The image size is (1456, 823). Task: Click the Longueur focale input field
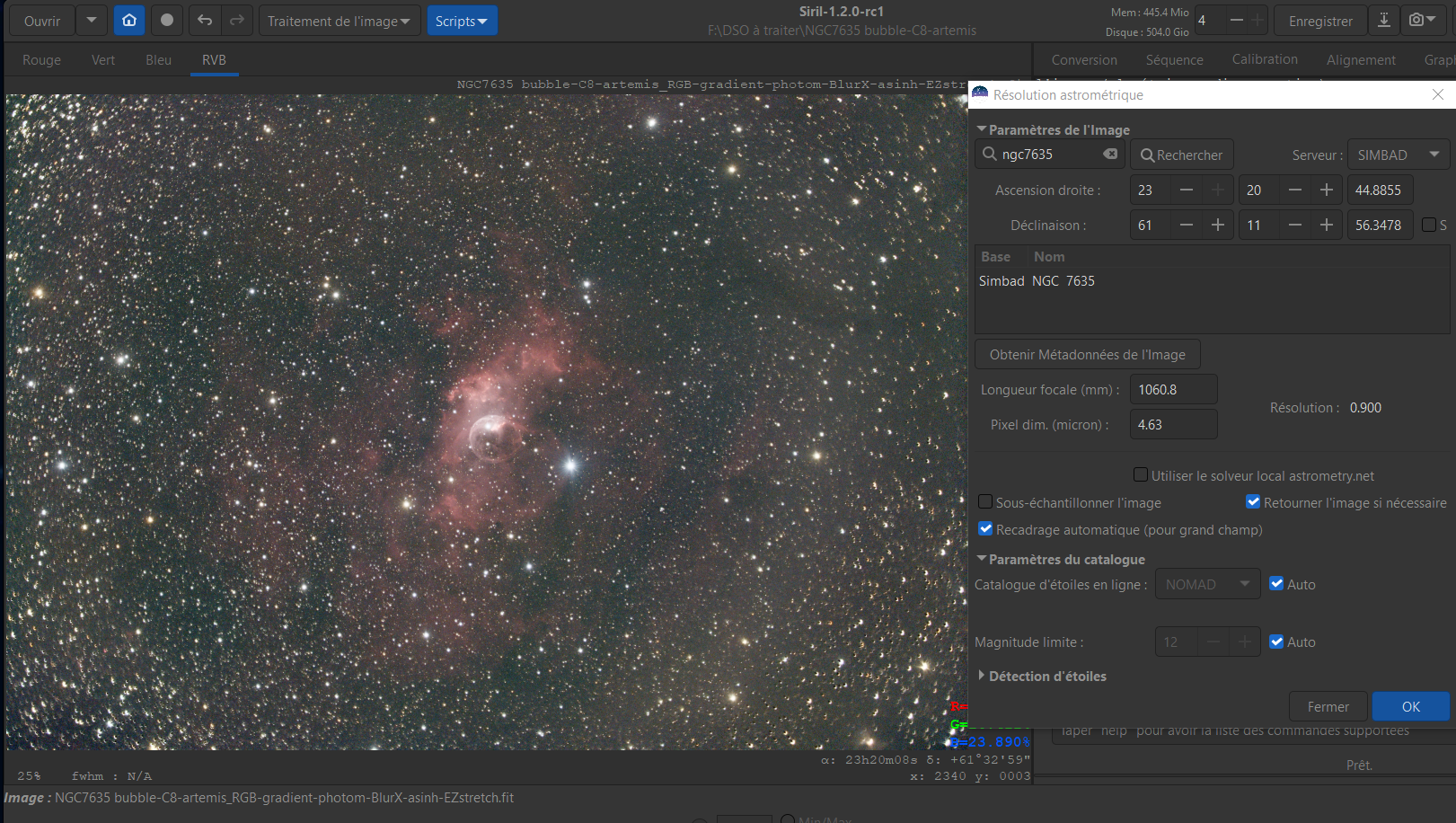(x=1173, y=389)
